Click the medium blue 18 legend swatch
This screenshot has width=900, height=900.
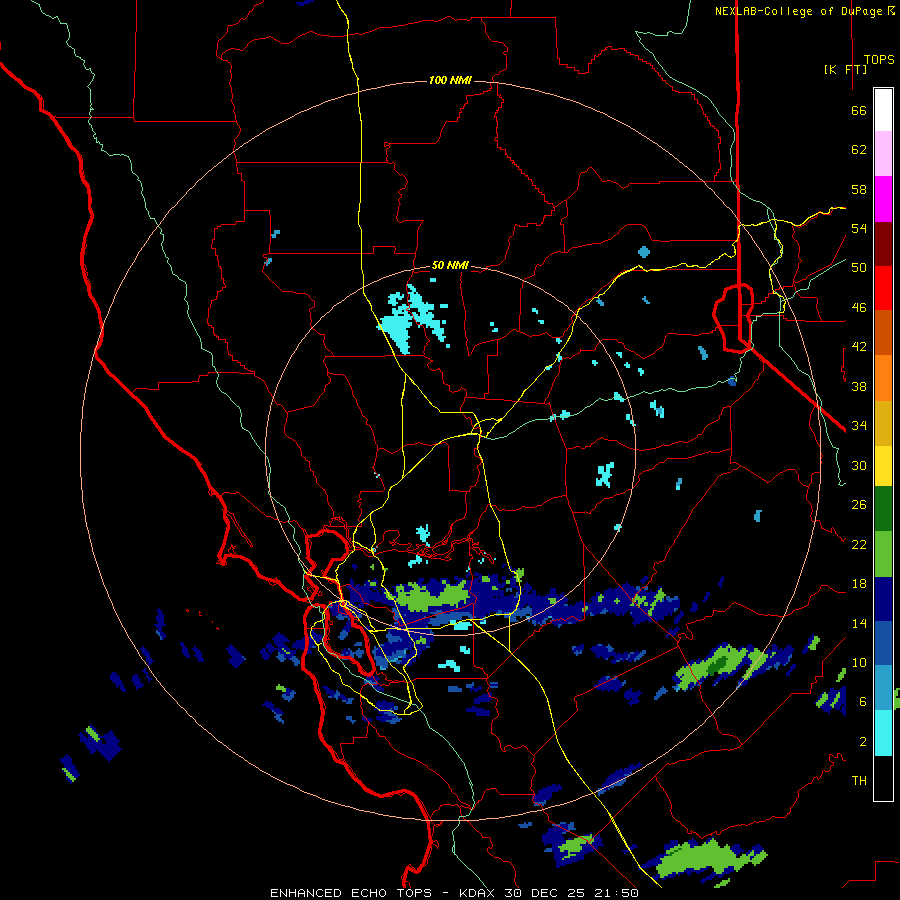883,644
